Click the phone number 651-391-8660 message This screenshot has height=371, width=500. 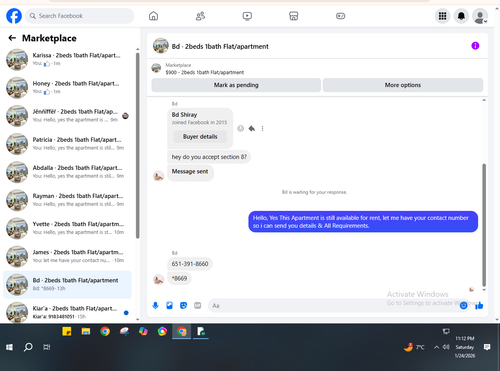pyautogui.click(x=190, y=264)
